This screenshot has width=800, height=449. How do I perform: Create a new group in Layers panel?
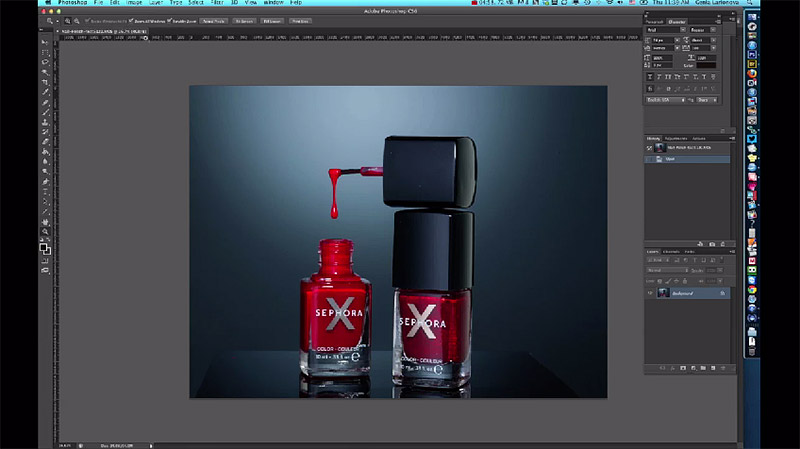click(x=703, y=368)
